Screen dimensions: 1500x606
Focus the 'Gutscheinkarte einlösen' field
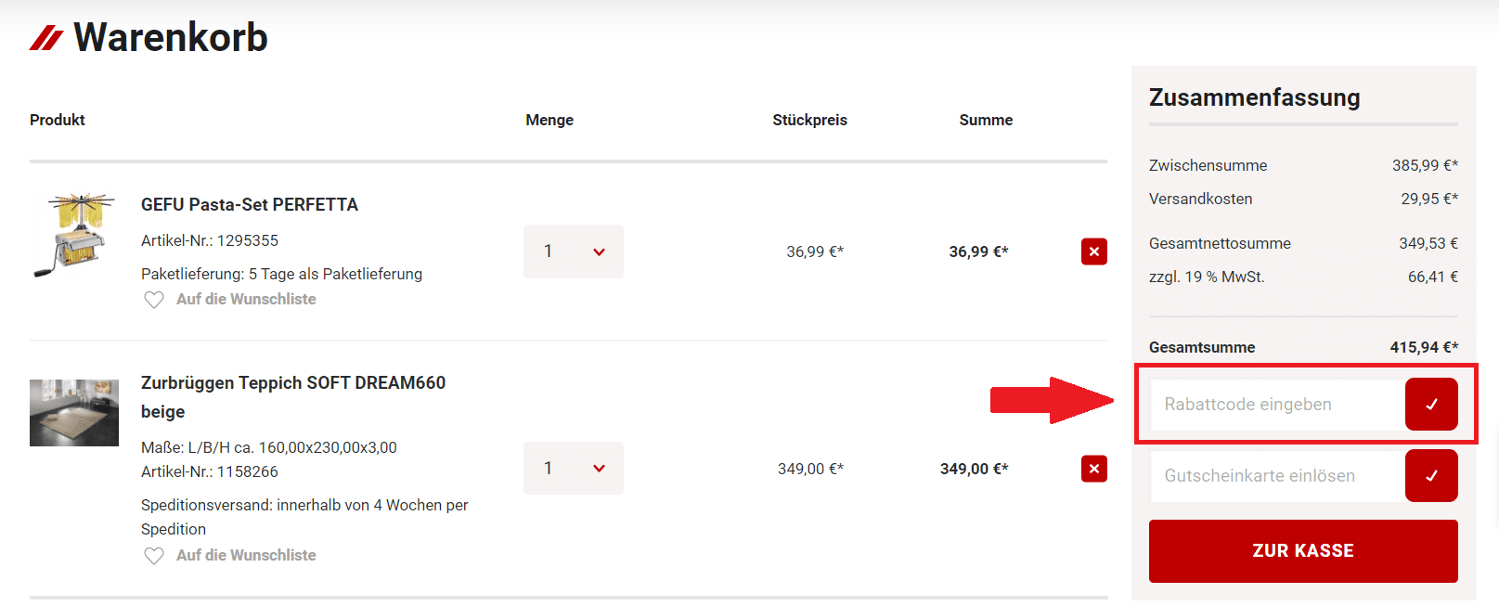pos(1276,476)
